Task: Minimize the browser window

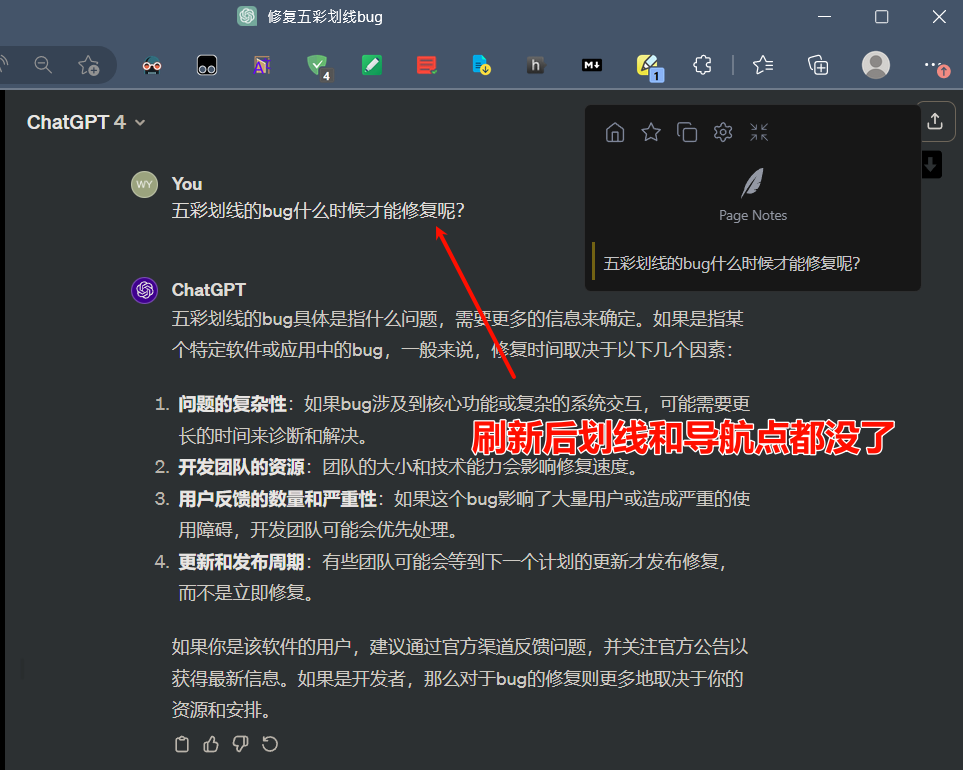Action: coord(824,17)
